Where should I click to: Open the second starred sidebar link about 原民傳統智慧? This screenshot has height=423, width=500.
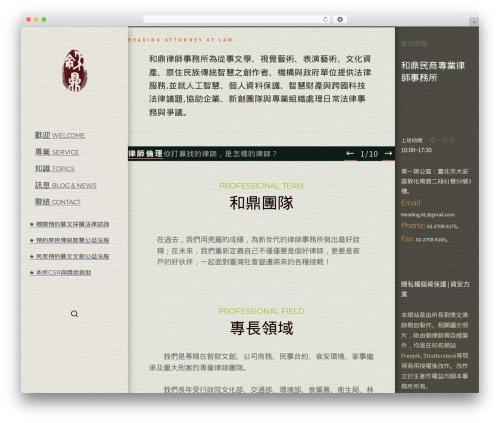[x=69, y=240]
